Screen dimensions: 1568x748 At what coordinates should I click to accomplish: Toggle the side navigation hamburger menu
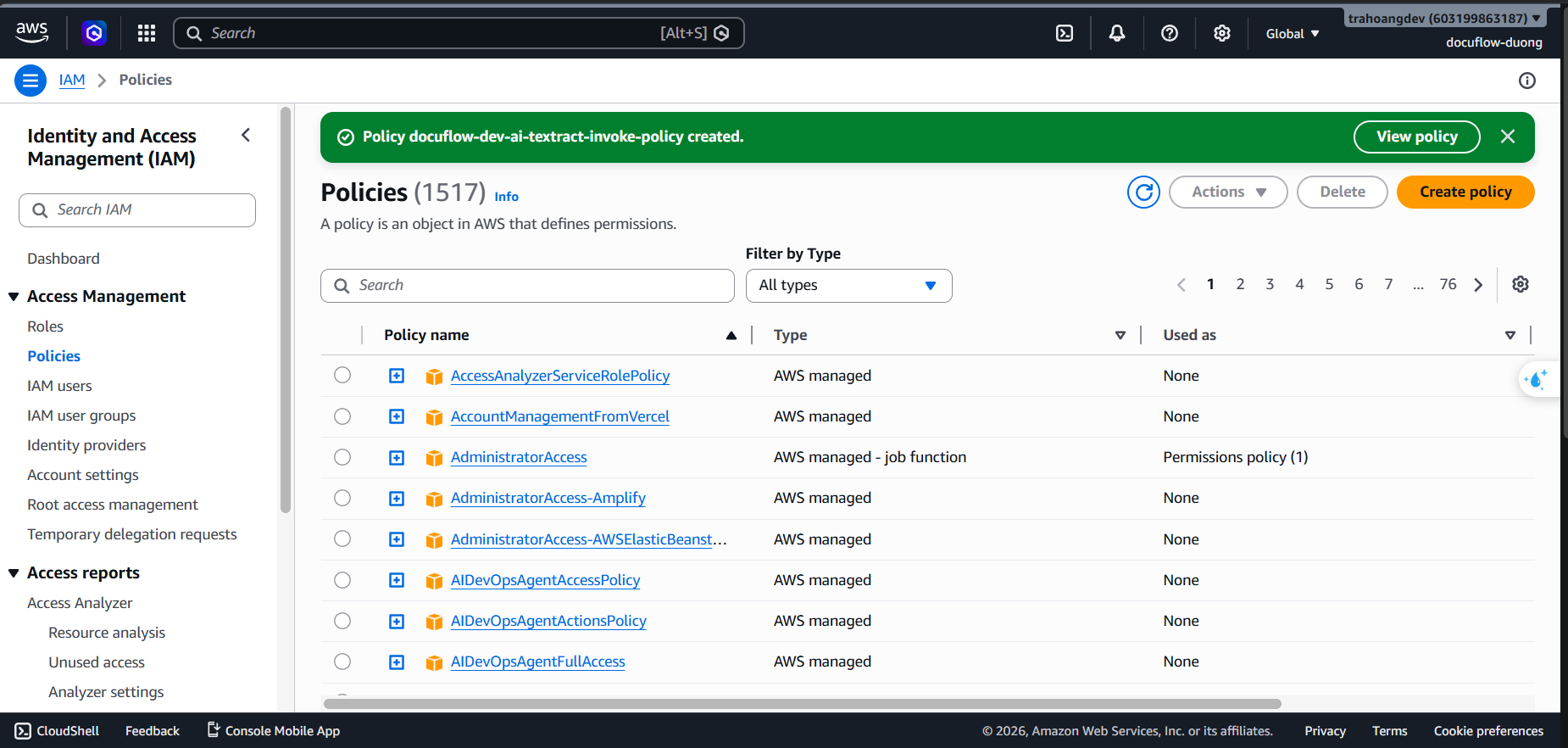click(31, 81)
